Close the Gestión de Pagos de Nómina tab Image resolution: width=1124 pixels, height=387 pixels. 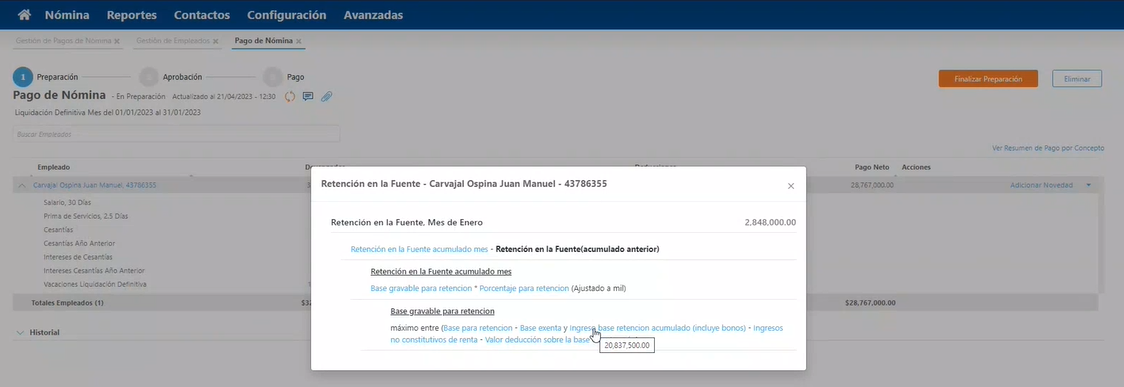117,42
